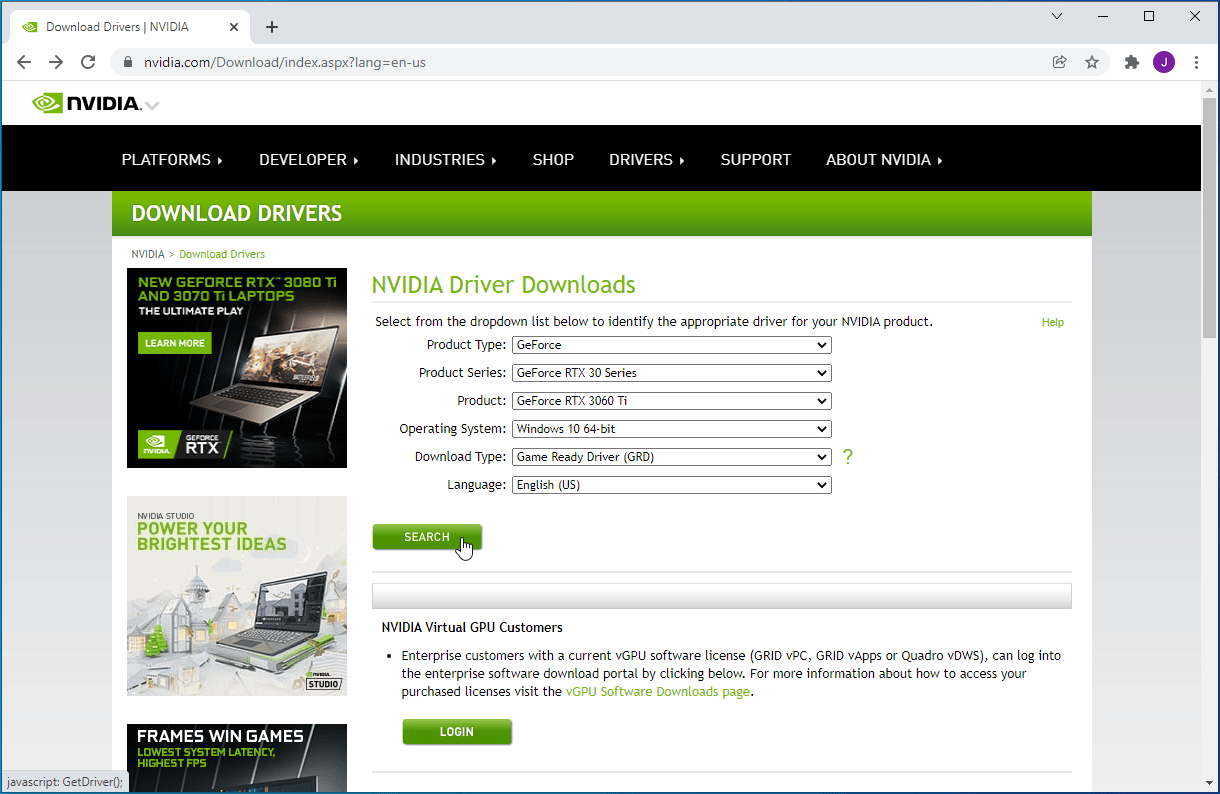This screenshot has width=1220, height=794.
Task: Click the share page icon in address bar
Action: tap(1060, 62)
